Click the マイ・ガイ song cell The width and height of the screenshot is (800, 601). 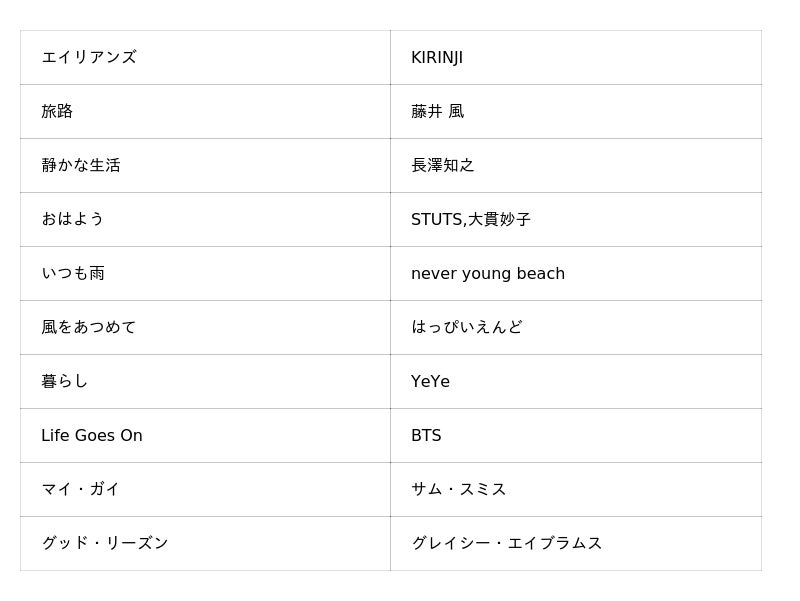(x=205, y=490)
